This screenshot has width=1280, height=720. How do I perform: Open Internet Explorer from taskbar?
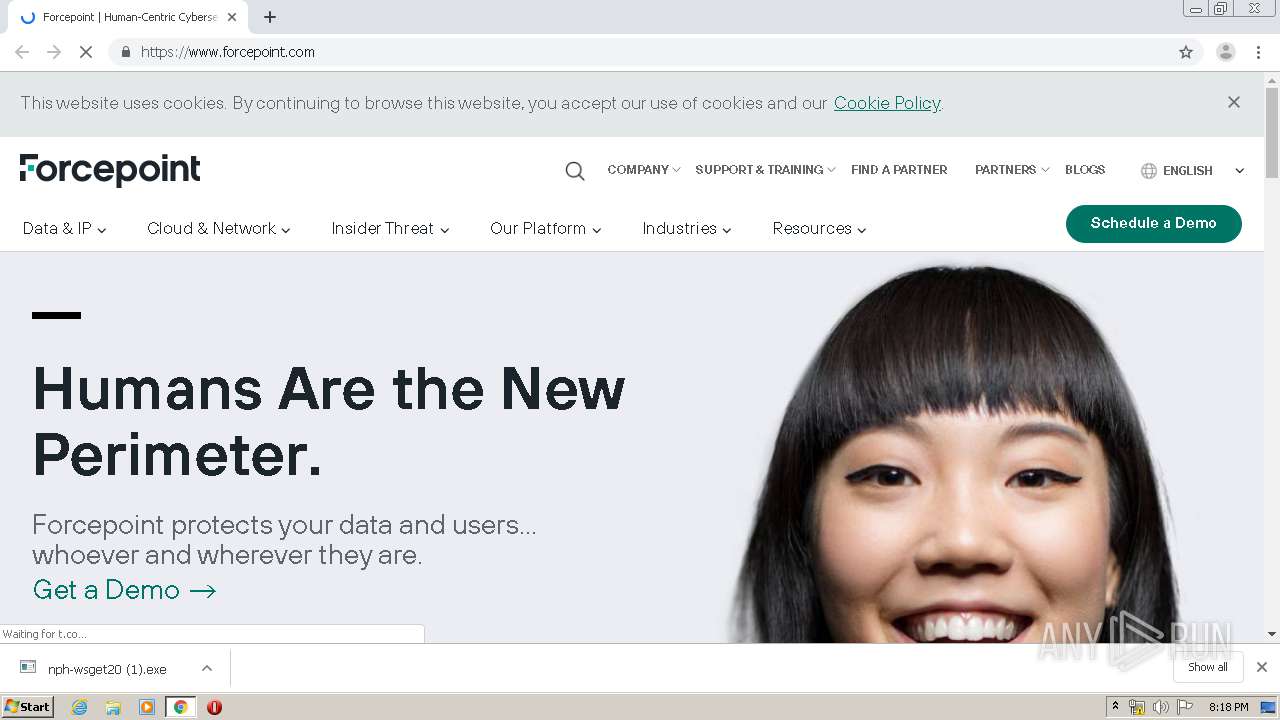pos(79,707)
